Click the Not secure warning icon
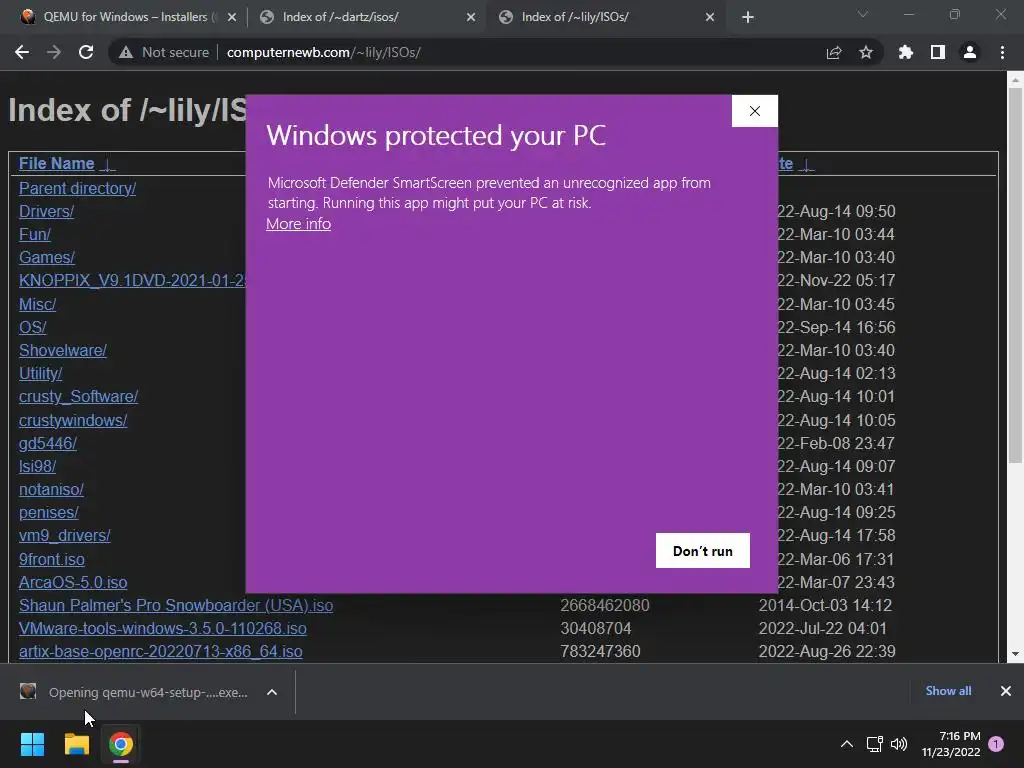 click(x=125, y=52)
